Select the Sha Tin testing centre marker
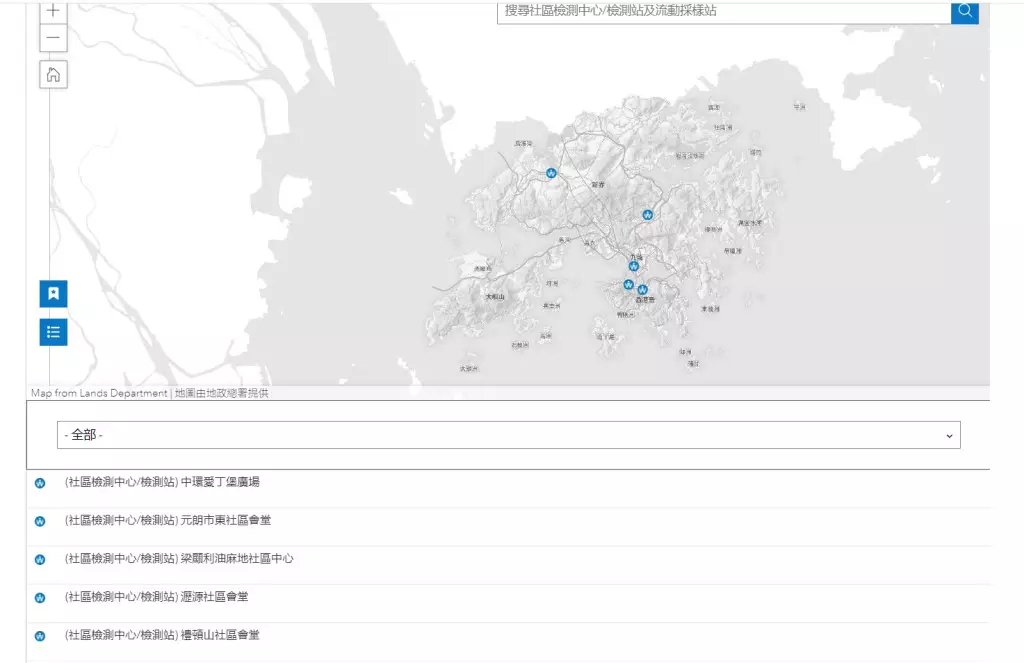The image size is (1024, 663). tap(648, 215)
